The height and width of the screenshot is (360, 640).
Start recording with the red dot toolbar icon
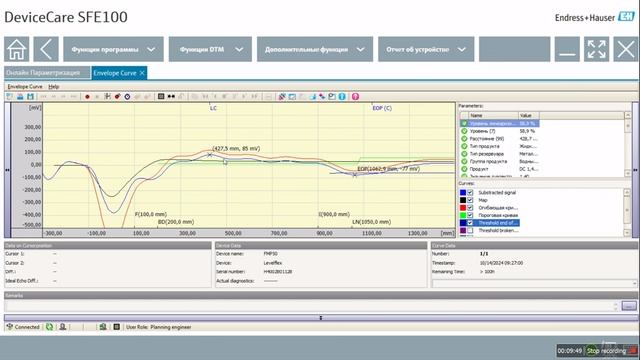[x=87, y=97]
